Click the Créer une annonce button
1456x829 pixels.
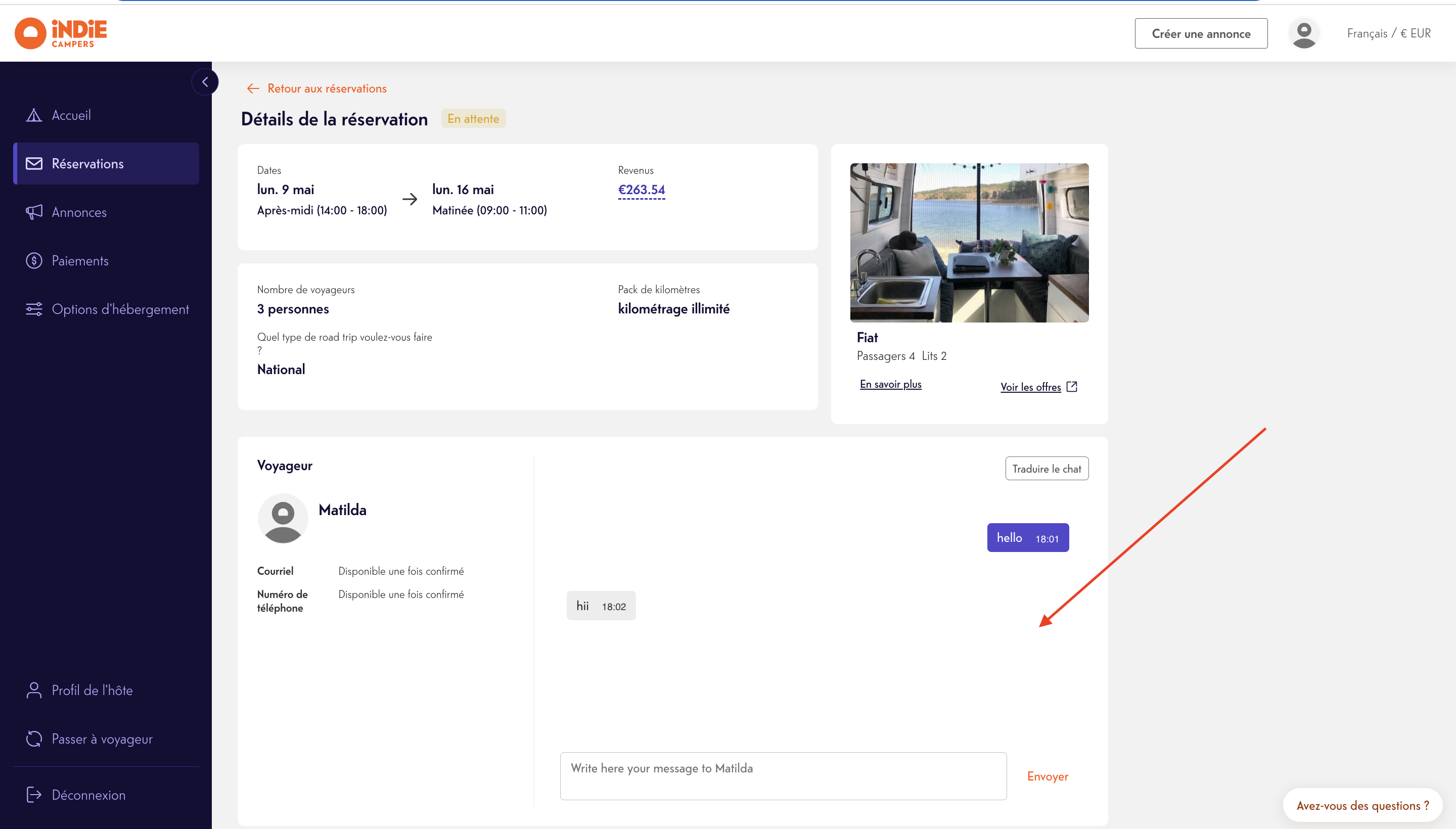1201,33
